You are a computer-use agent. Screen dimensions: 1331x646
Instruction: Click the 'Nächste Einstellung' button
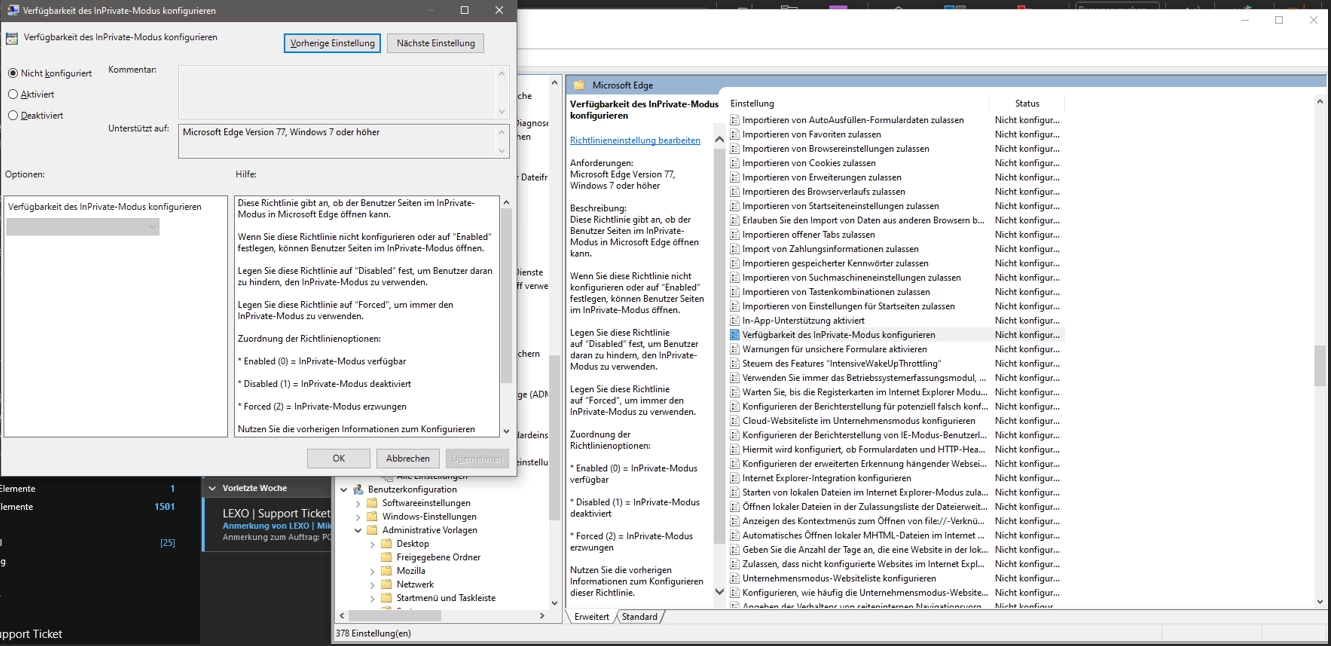click(x=436, y=43)
